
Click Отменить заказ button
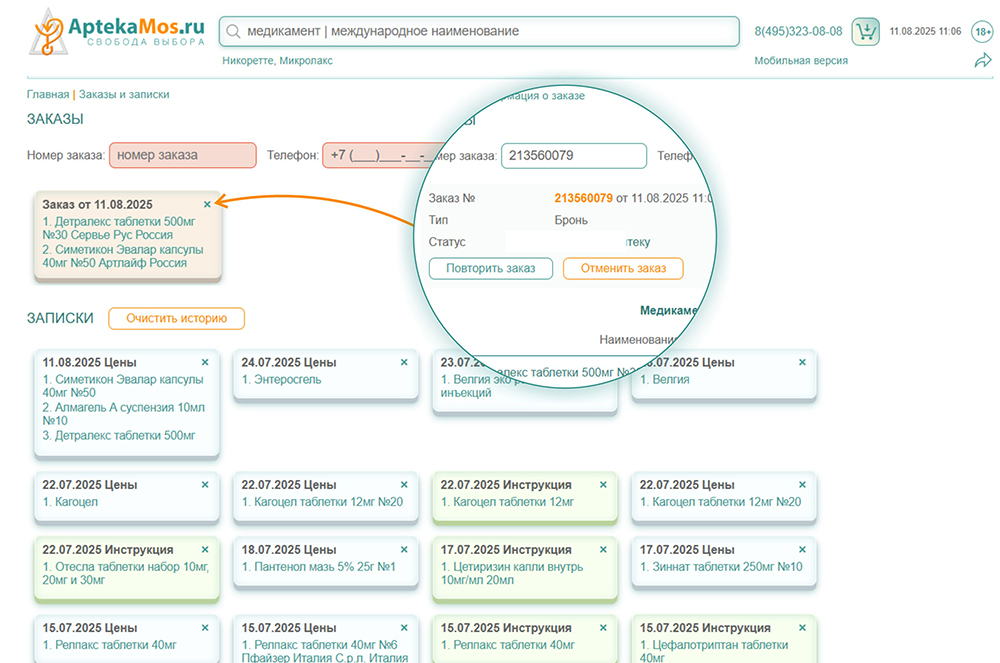click(622, 268)
